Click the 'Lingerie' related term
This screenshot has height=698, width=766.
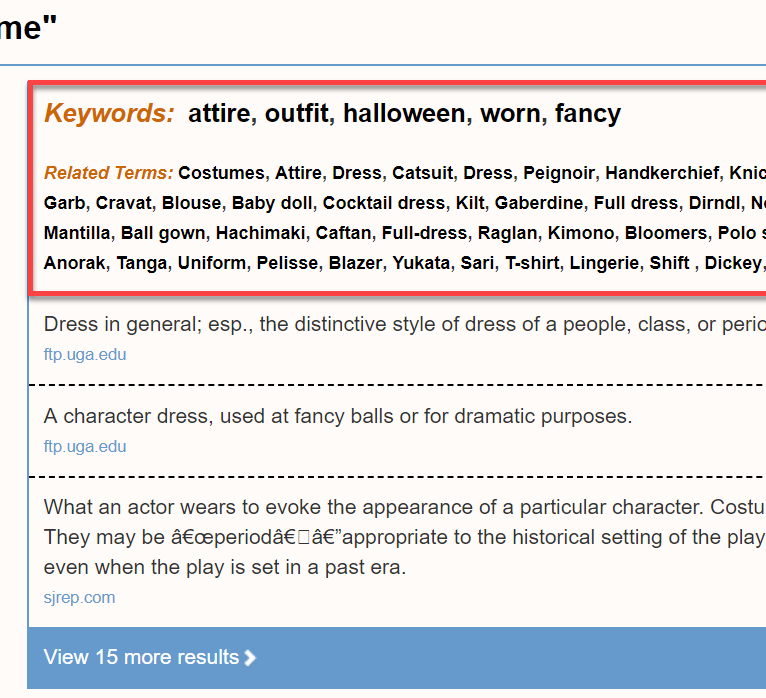[596, 264]
